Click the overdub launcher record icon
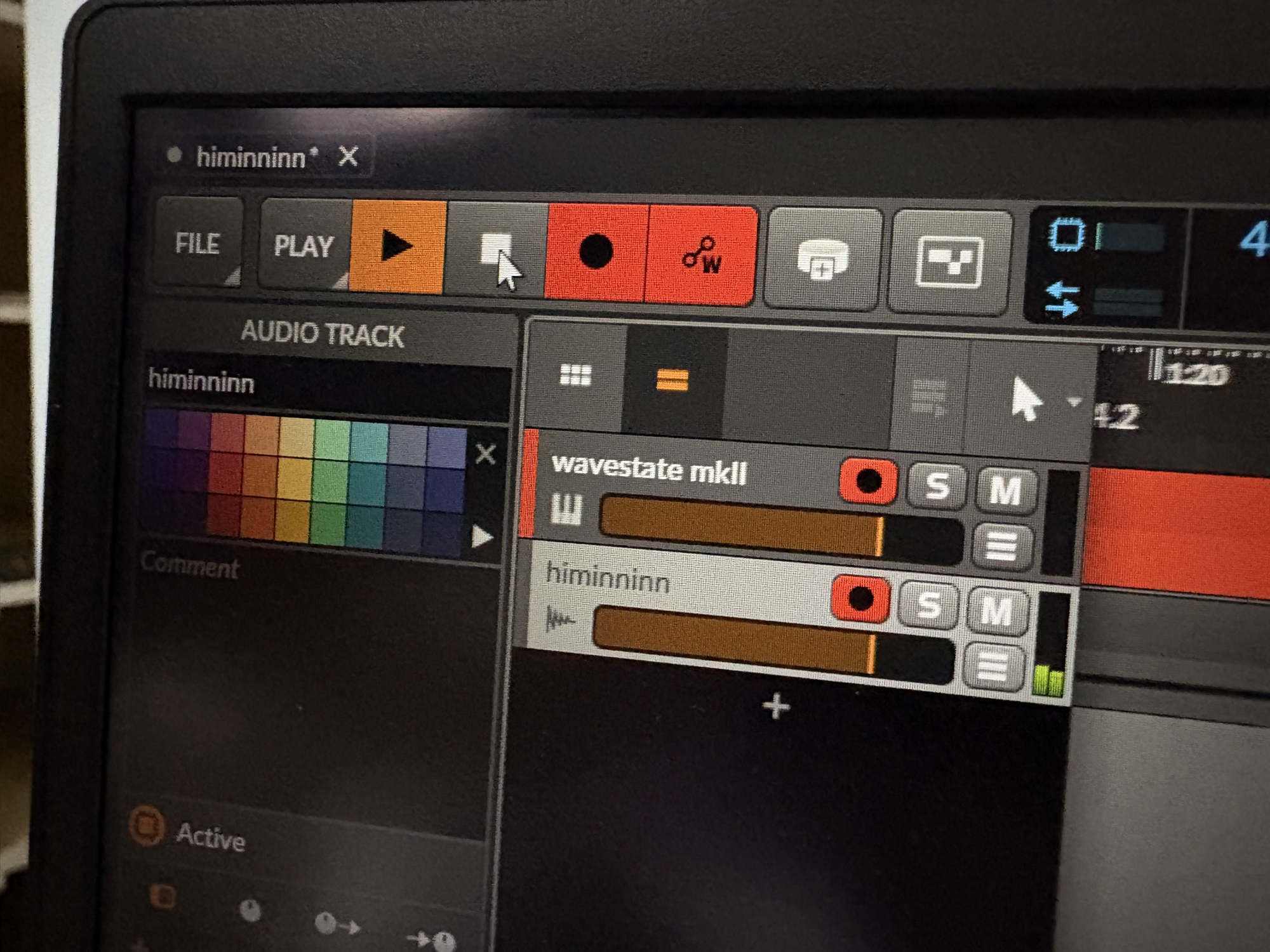 pyautogui.click(x=823, y=260)
